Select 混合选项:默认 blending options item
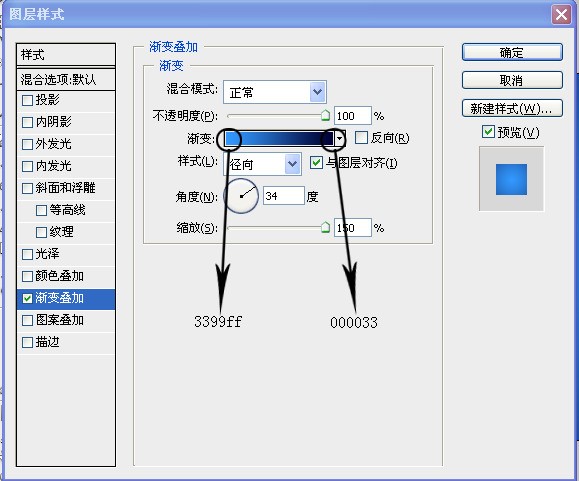Viewport: 579px width, 481px height. pos(66,79)
